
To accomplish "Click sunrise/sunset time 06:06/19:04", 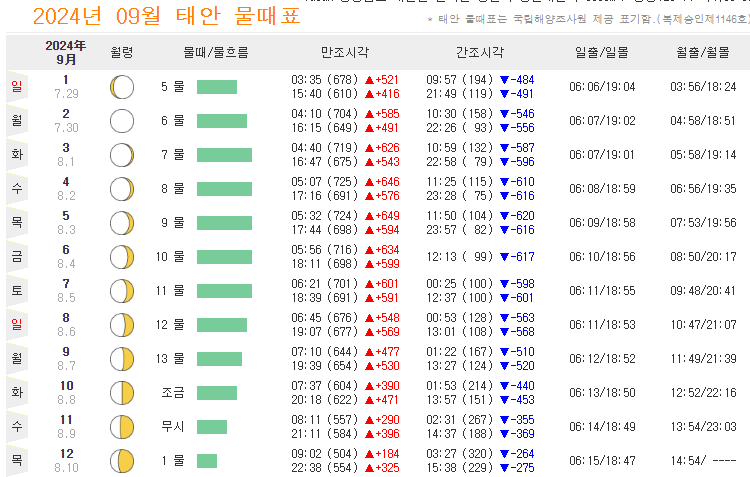I will coord(602,87).
